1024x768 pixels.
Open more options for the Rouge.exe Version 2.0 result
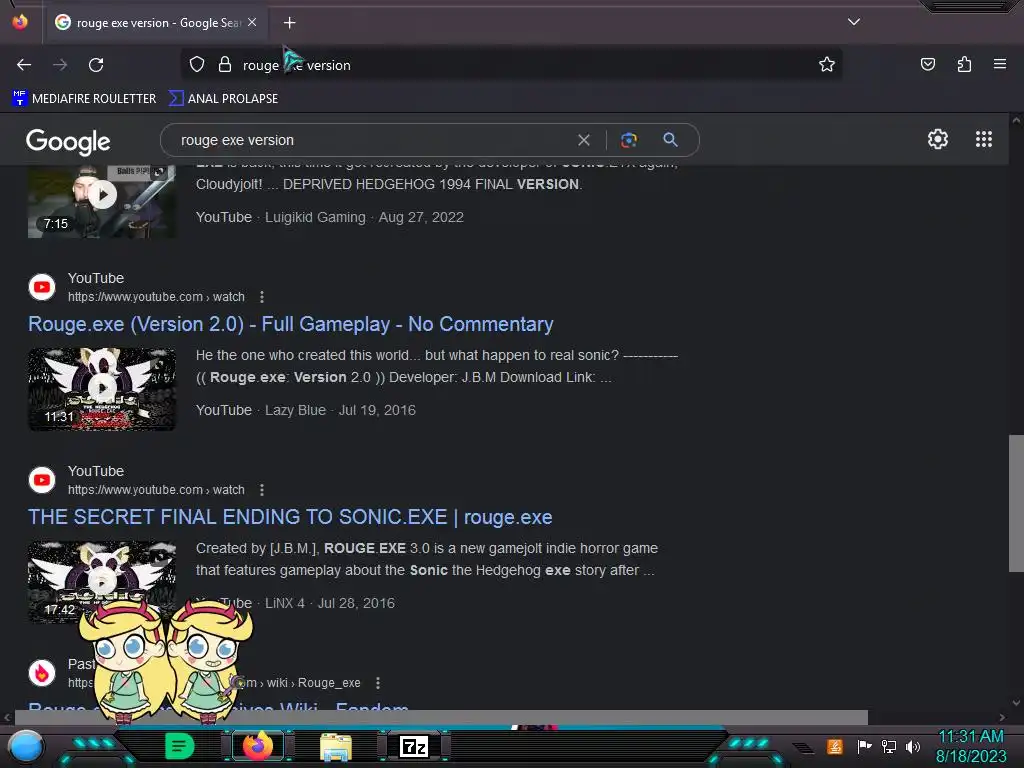coord(262,296)
